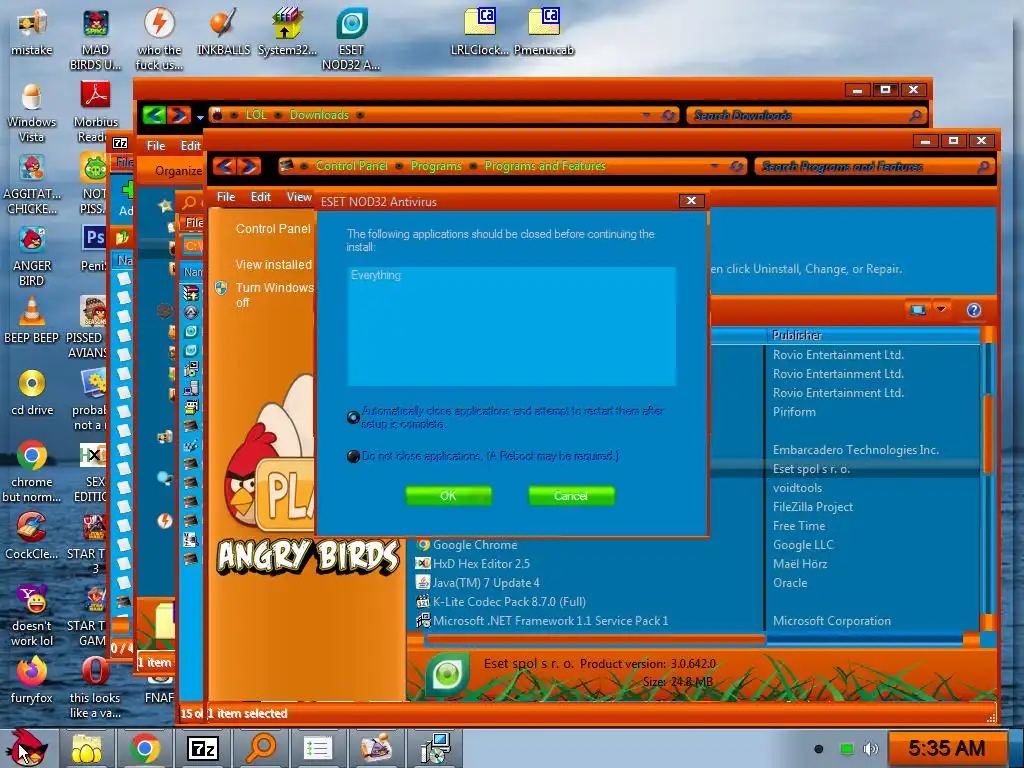The height and width of the screenshot is (768, 1024).
Task: Open AGGITAT... CHICKE... desktop icon
Action: tap(31, 184)
